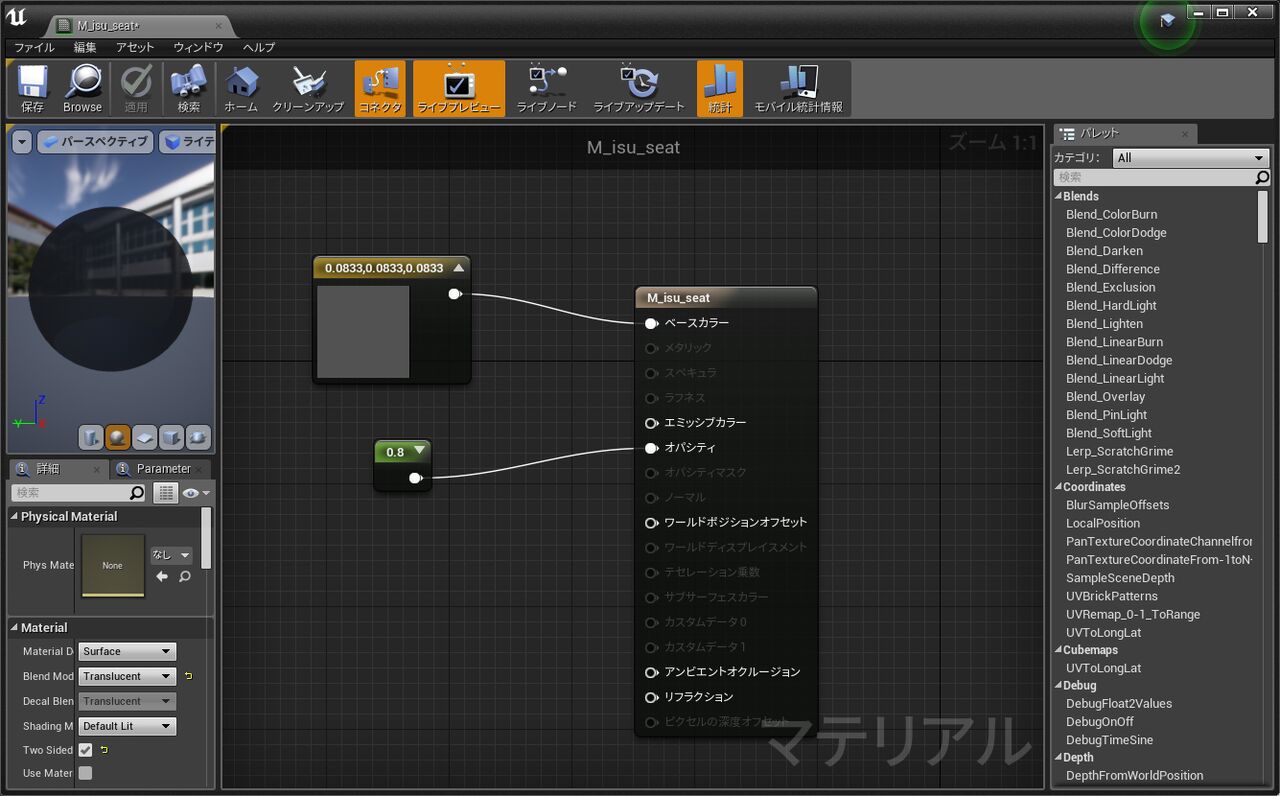Click the browse-to-asset magnifier icon
Image resolution: width=1280 pixels, height=796 pixels.
pos(185,577)
